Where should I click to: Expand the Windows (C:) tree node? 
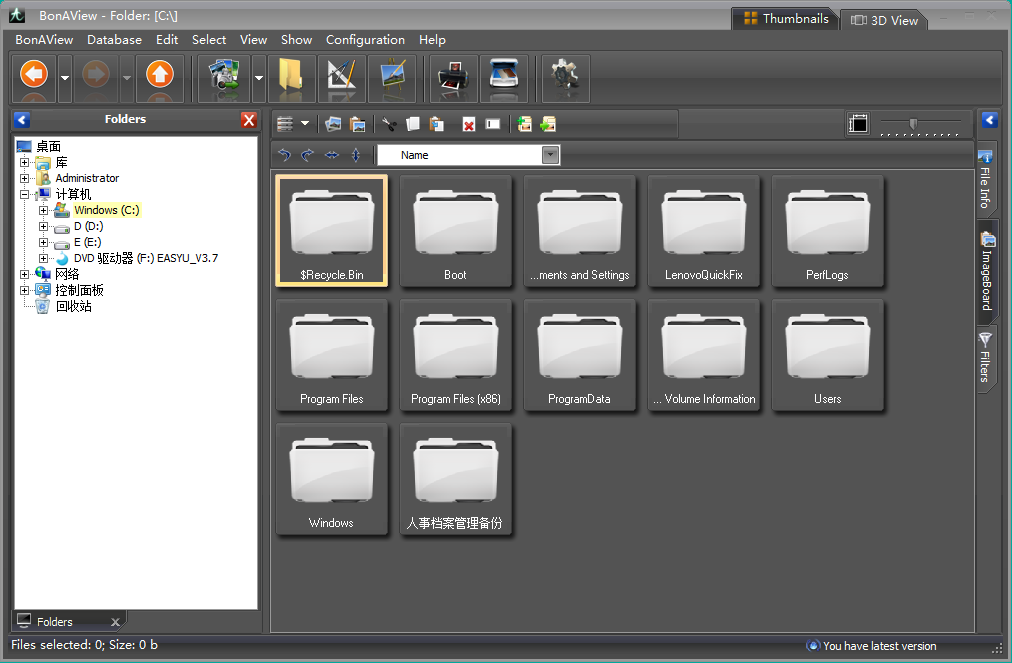[43, 210]
